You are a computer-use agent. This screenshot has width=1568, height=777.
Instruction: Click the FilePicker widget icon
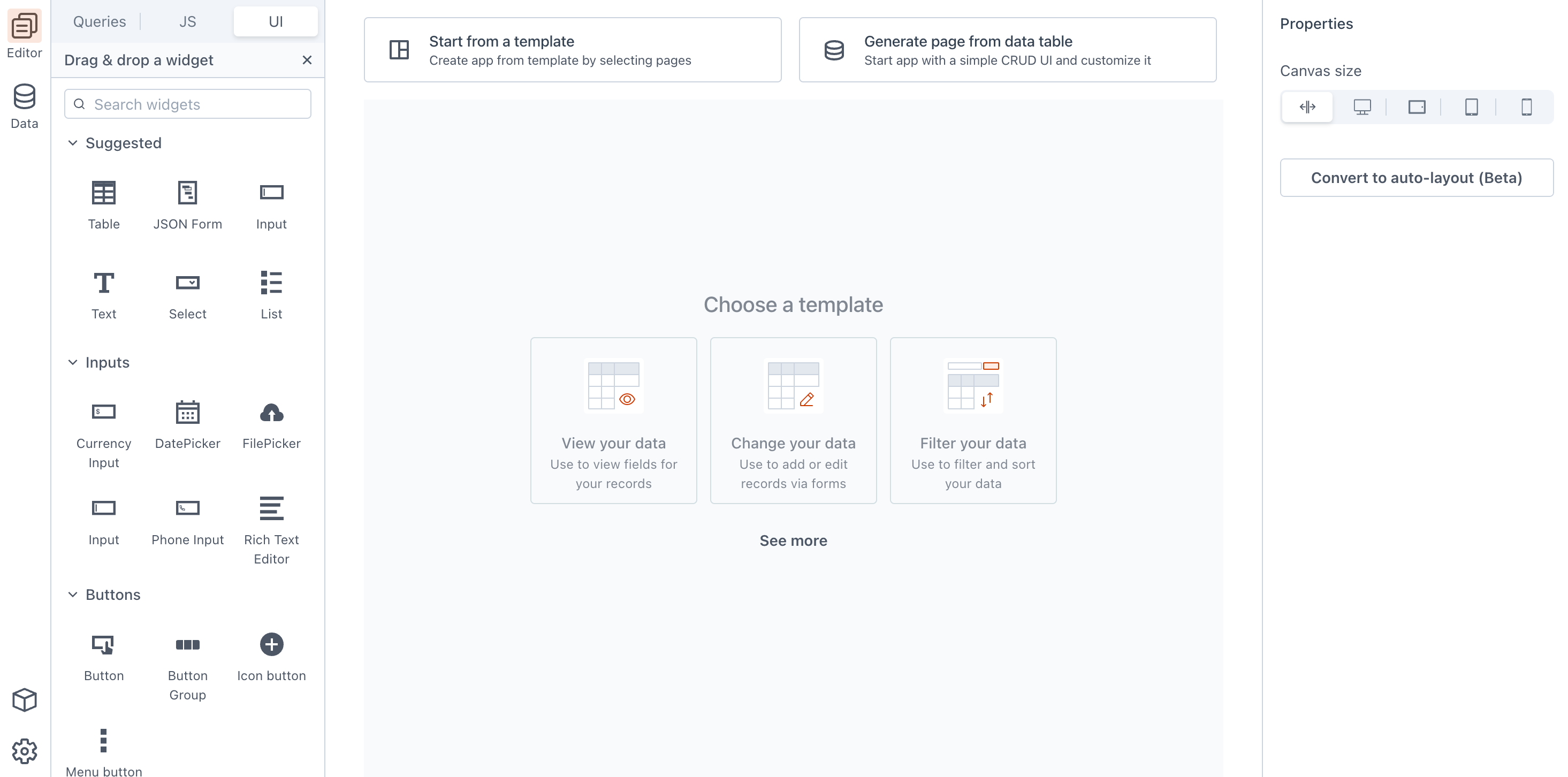270,411
